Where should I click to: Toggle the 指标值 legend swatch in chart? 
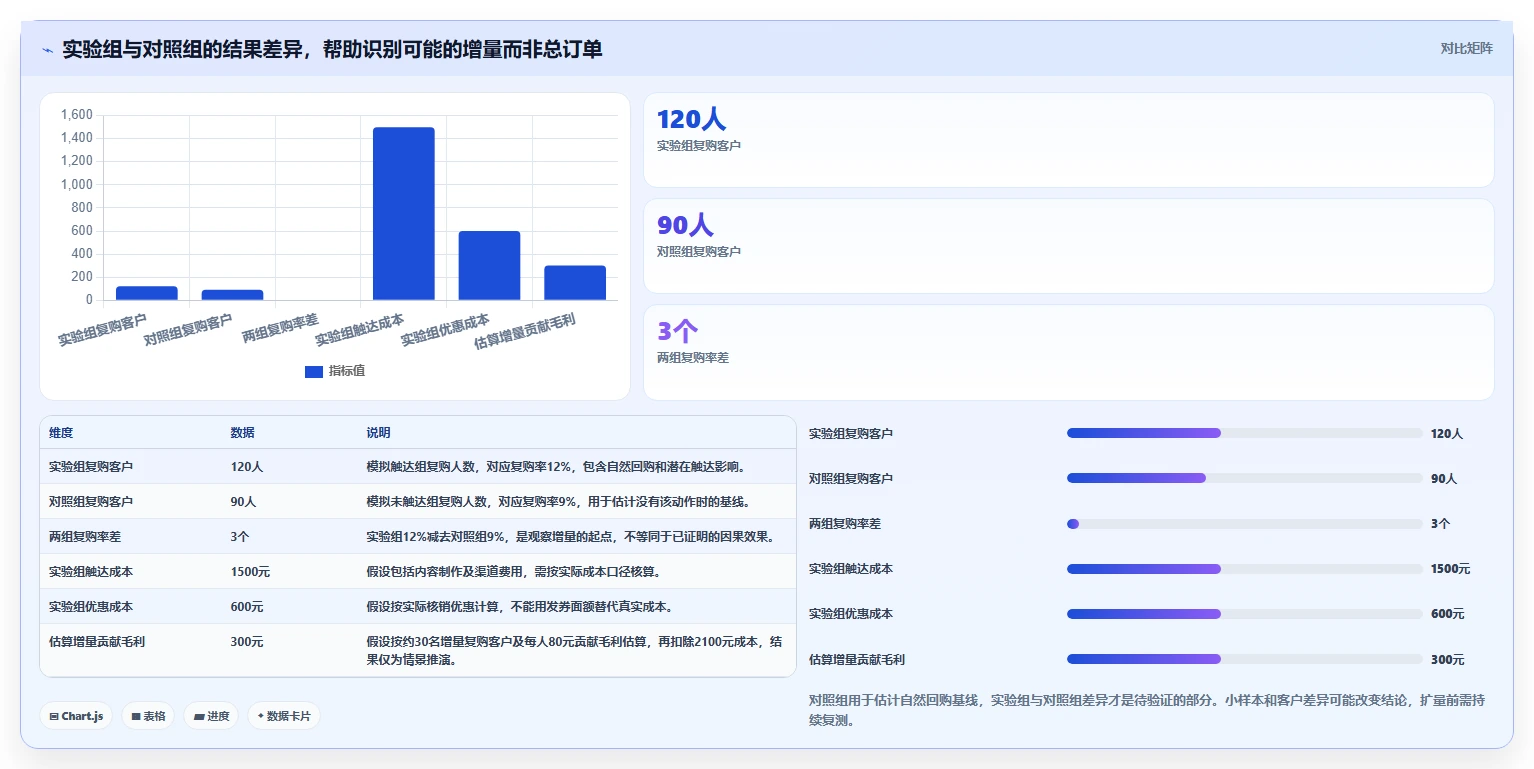pyautogui.click(x=314, y=371)
